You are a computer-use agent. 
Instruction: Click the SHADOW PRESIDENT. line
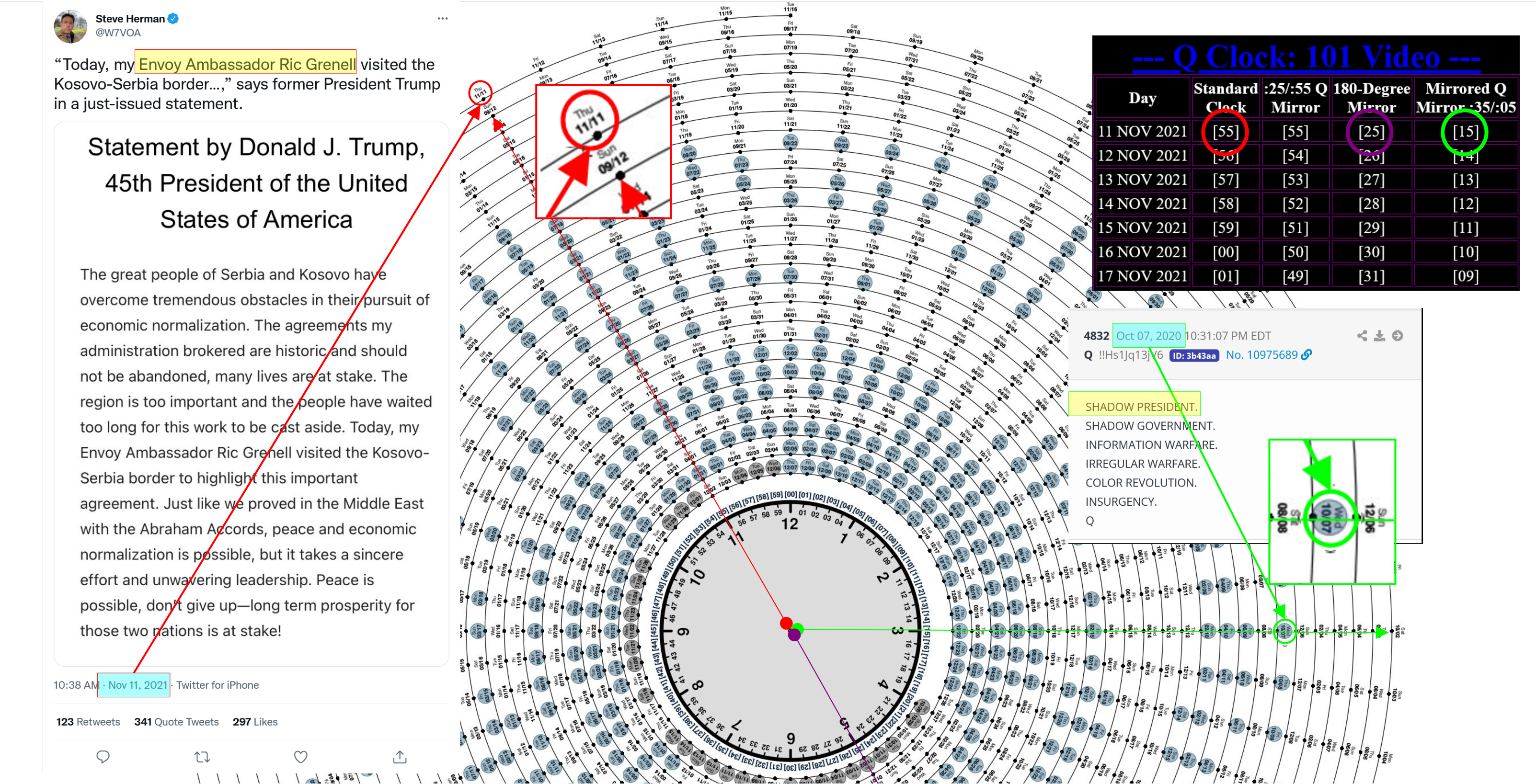click(x=1141, y=407)
